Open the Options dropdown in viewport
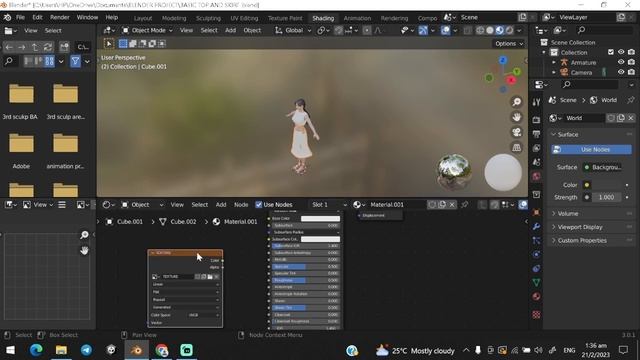Image resolution: width=640 pixels, height=360 pixels. pyautogui.click(x=509, y=44)
